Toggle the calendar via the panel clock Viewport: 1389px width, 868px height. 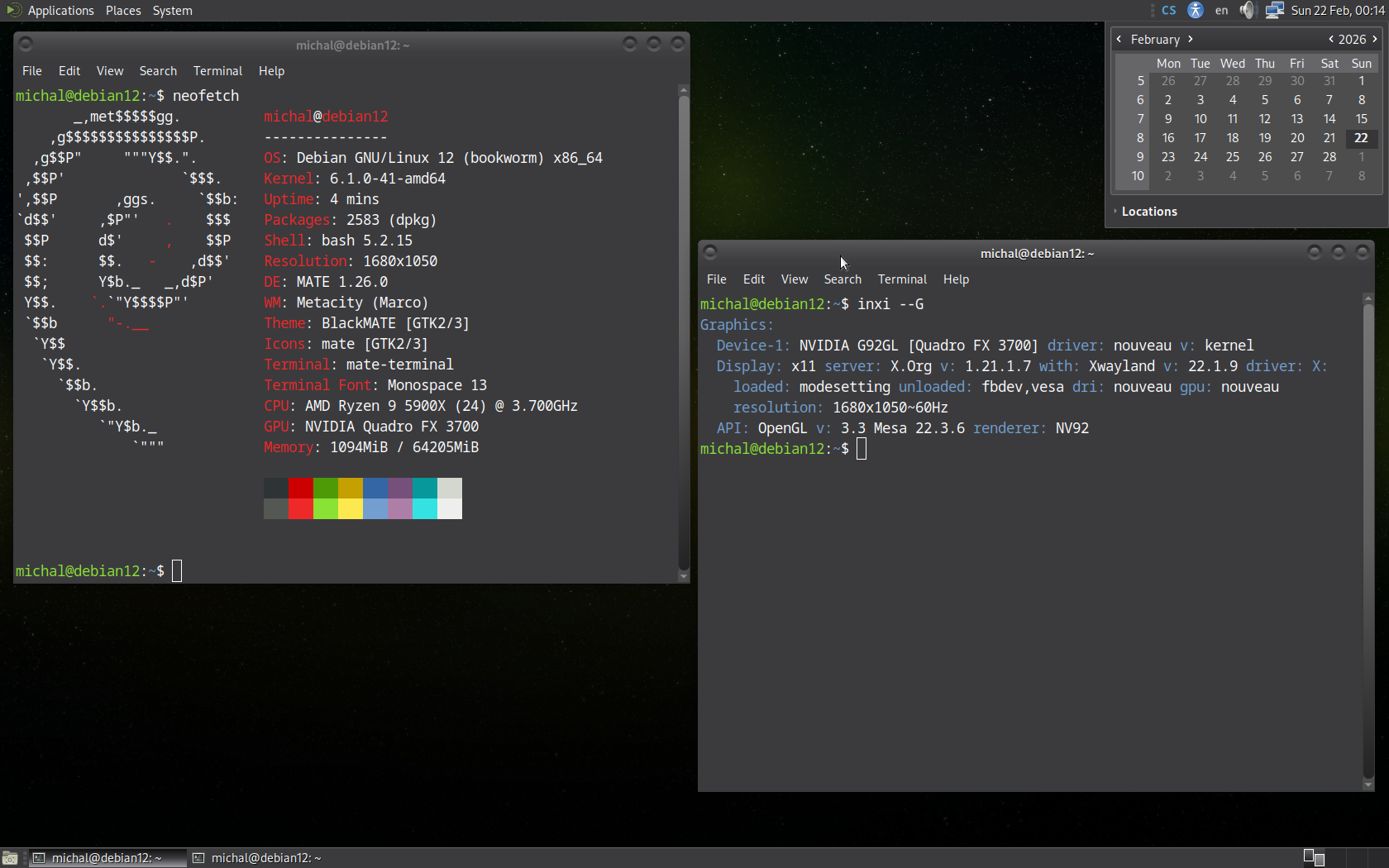tap(1337, 10)
